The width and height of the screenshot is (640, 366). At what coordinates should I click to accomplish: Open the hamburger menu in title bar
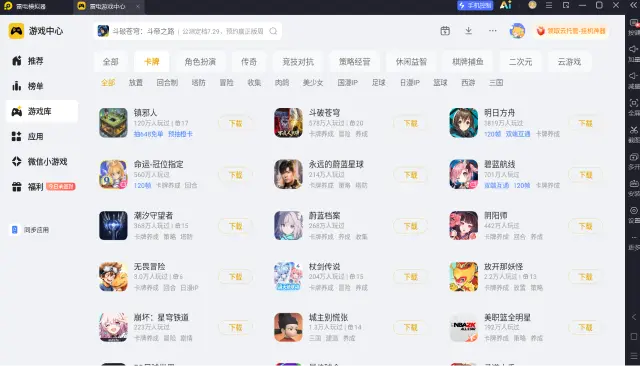[x=549, y=5]
